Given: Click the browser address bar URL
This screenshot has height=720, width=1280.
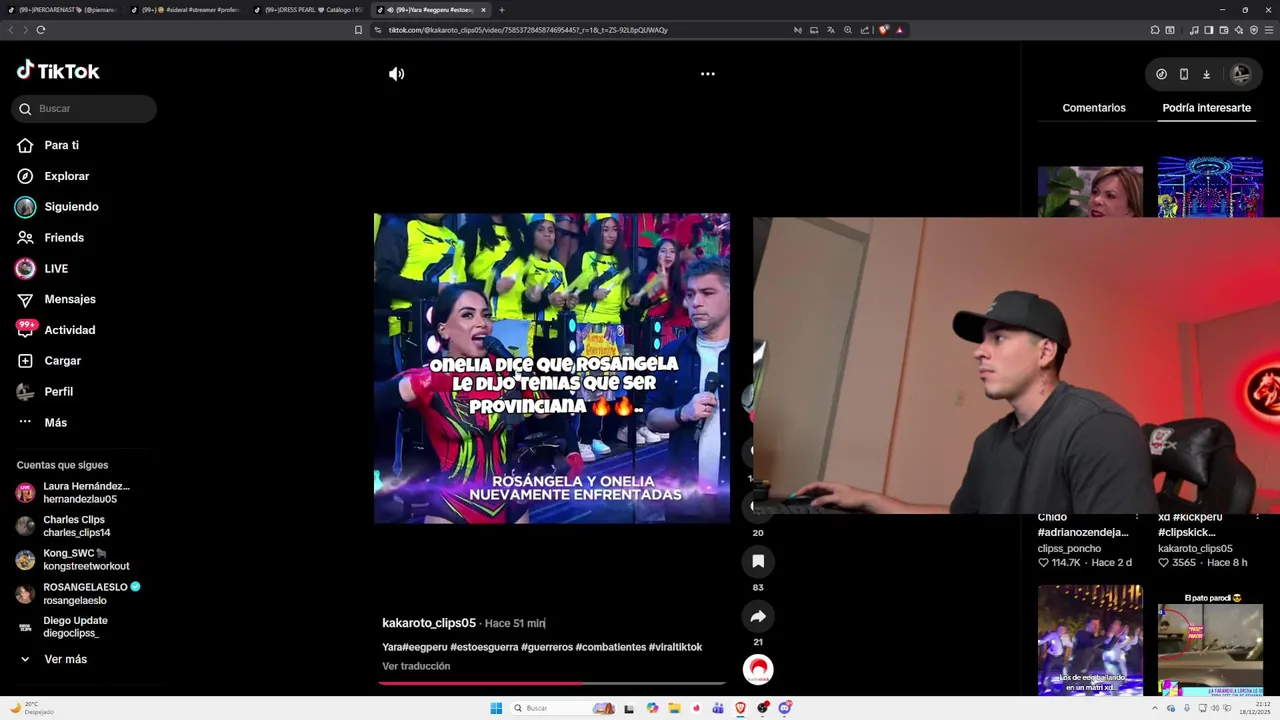Looking at the screenshot, I should 528,30.
